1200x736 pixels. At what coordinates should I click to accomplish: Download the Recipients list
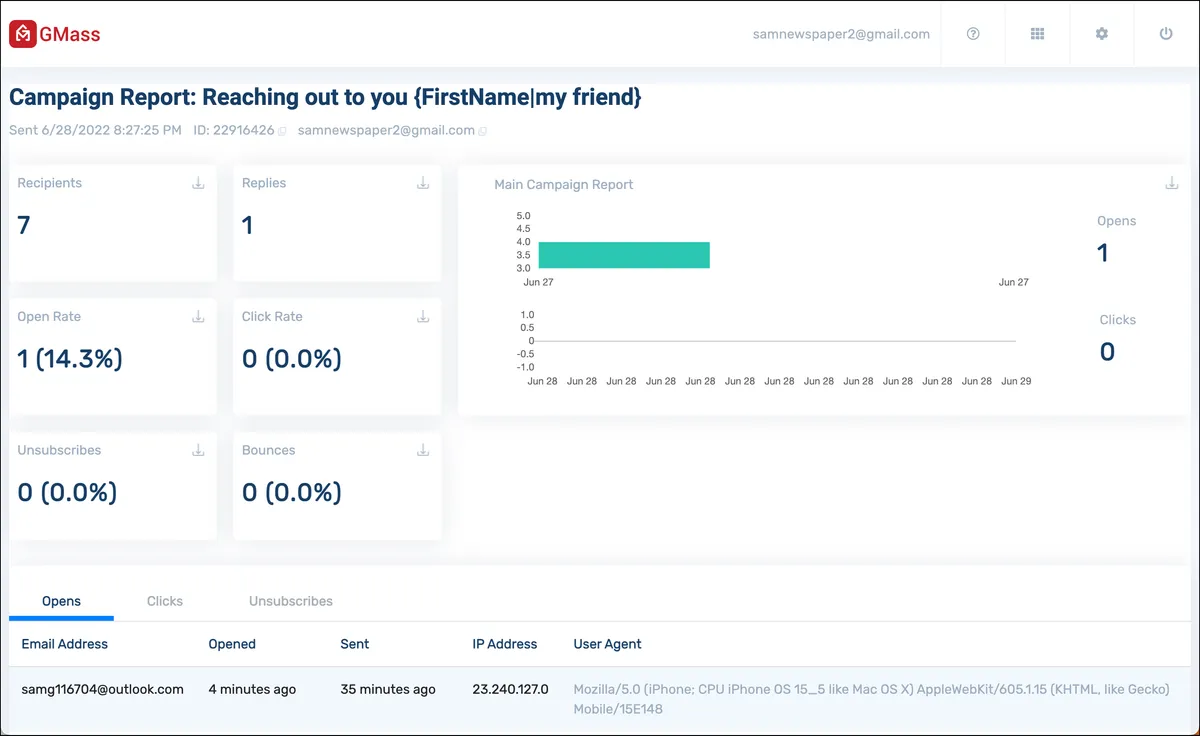pyautogui.click(x=198, y=183)
